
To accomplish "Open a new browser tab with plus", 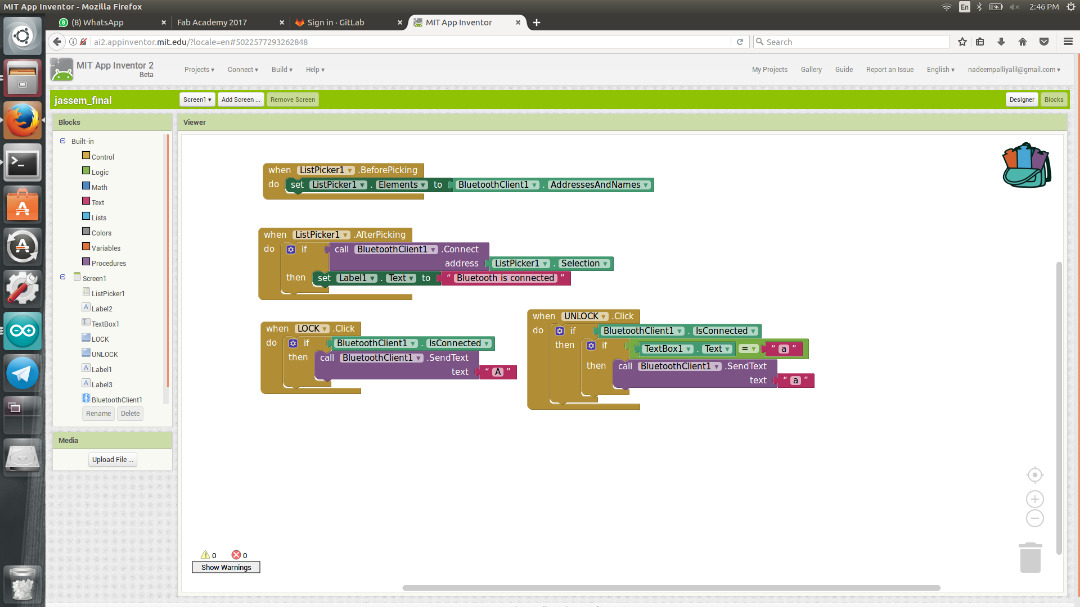I will coord(537,22).
